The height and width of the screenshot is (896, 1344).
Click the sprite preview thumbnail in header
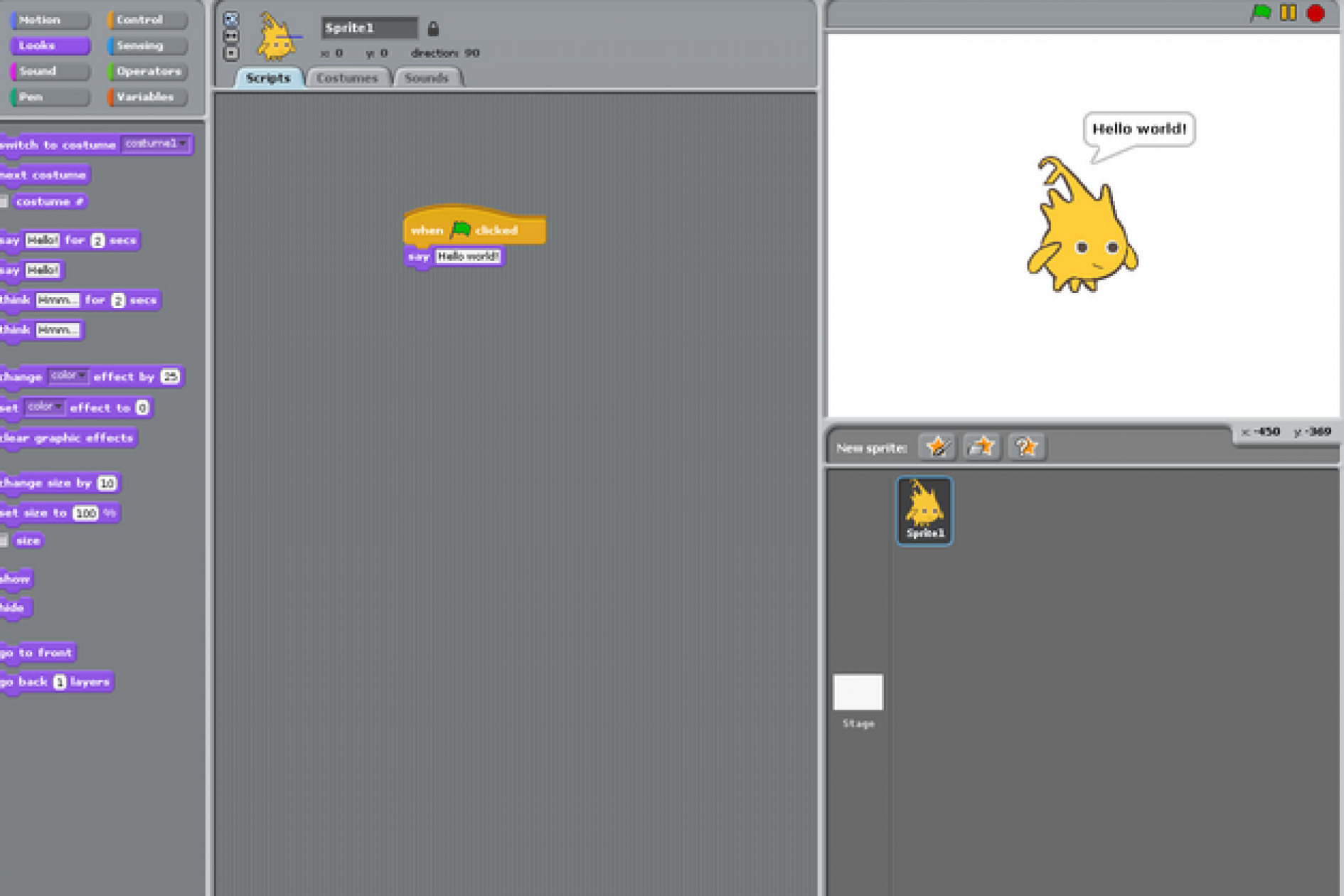coord(277,37)
